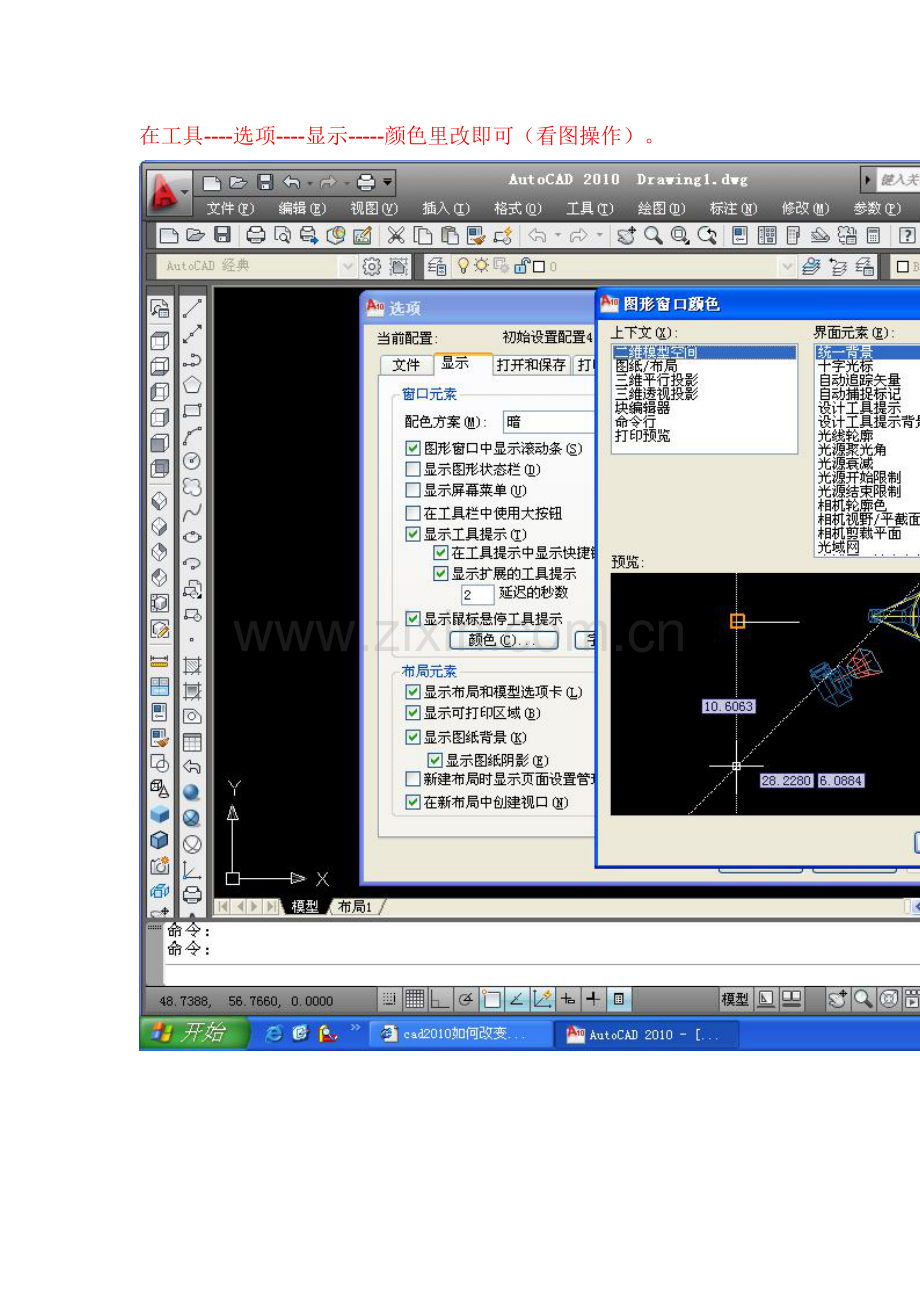Toggle grid display in status bar
Screen dimensions: 920x1302
point(415,999)
